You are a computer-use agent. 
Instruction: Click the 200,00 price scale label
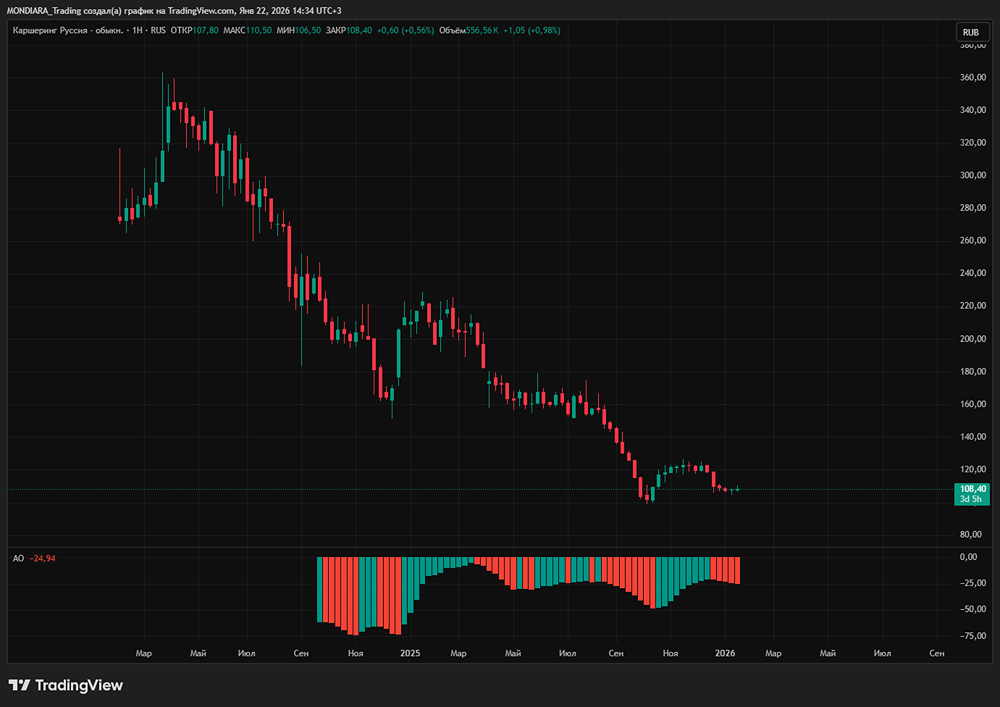coord(973,338)
